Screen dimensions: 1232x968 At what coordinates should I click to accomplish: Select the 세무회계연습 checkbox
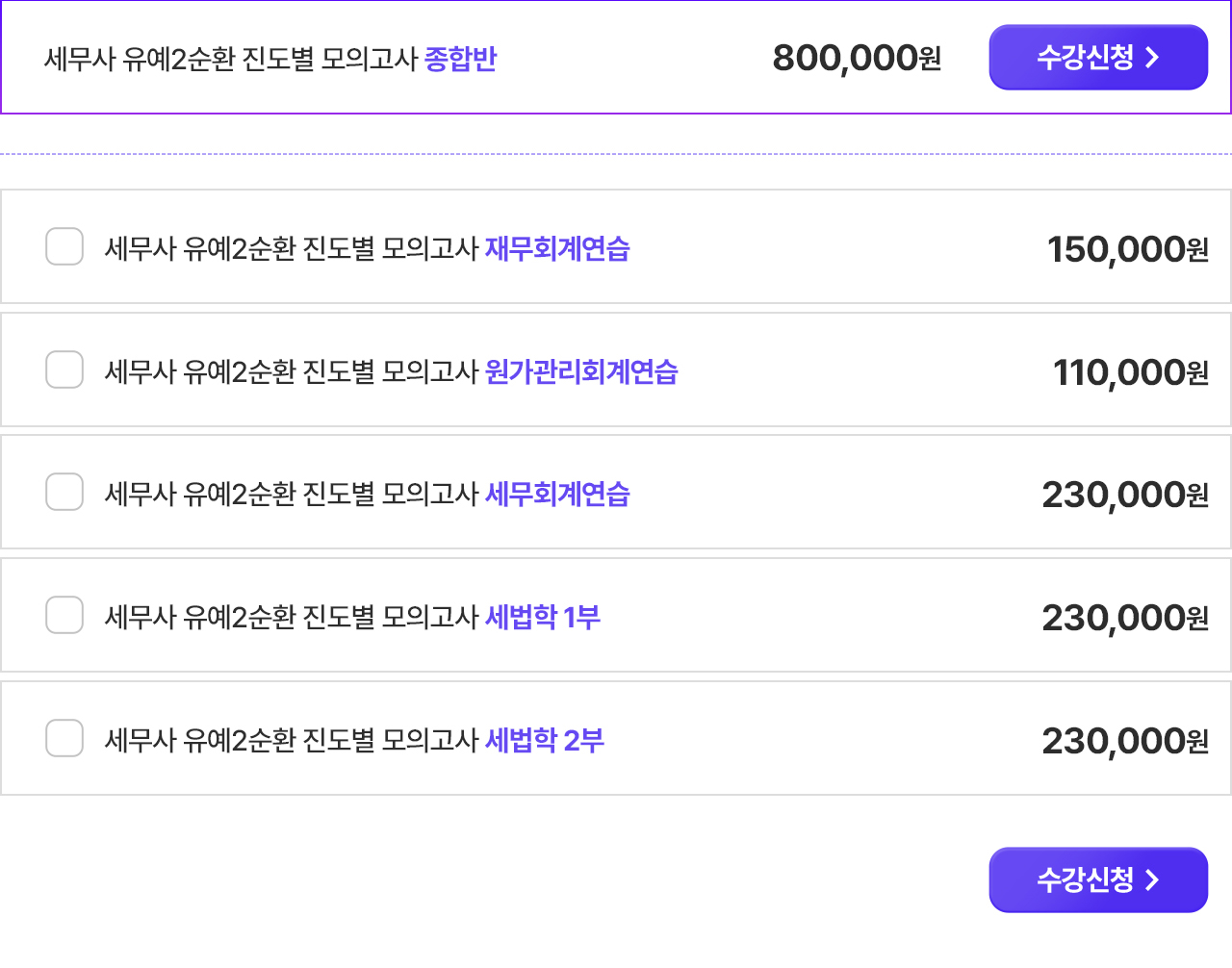(64, 492)
